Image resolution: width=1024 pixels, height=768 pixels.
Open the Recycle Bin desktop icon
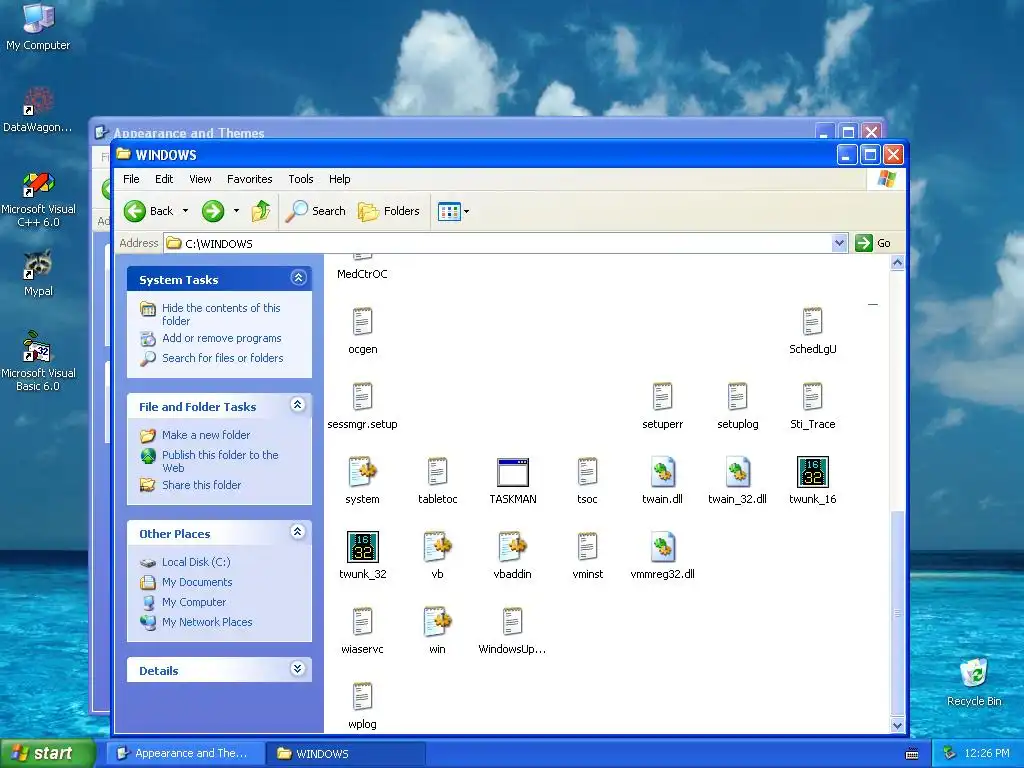point(974,682)
